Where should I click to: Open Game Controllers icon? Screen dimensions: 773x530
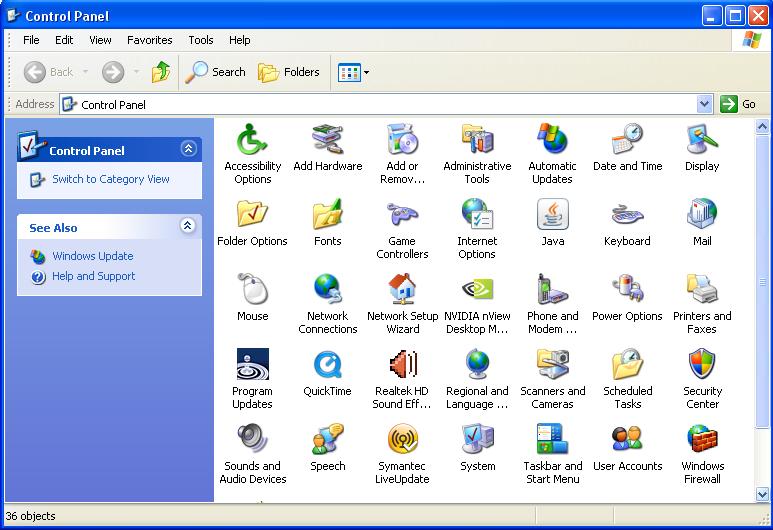(x=402, y=214)
